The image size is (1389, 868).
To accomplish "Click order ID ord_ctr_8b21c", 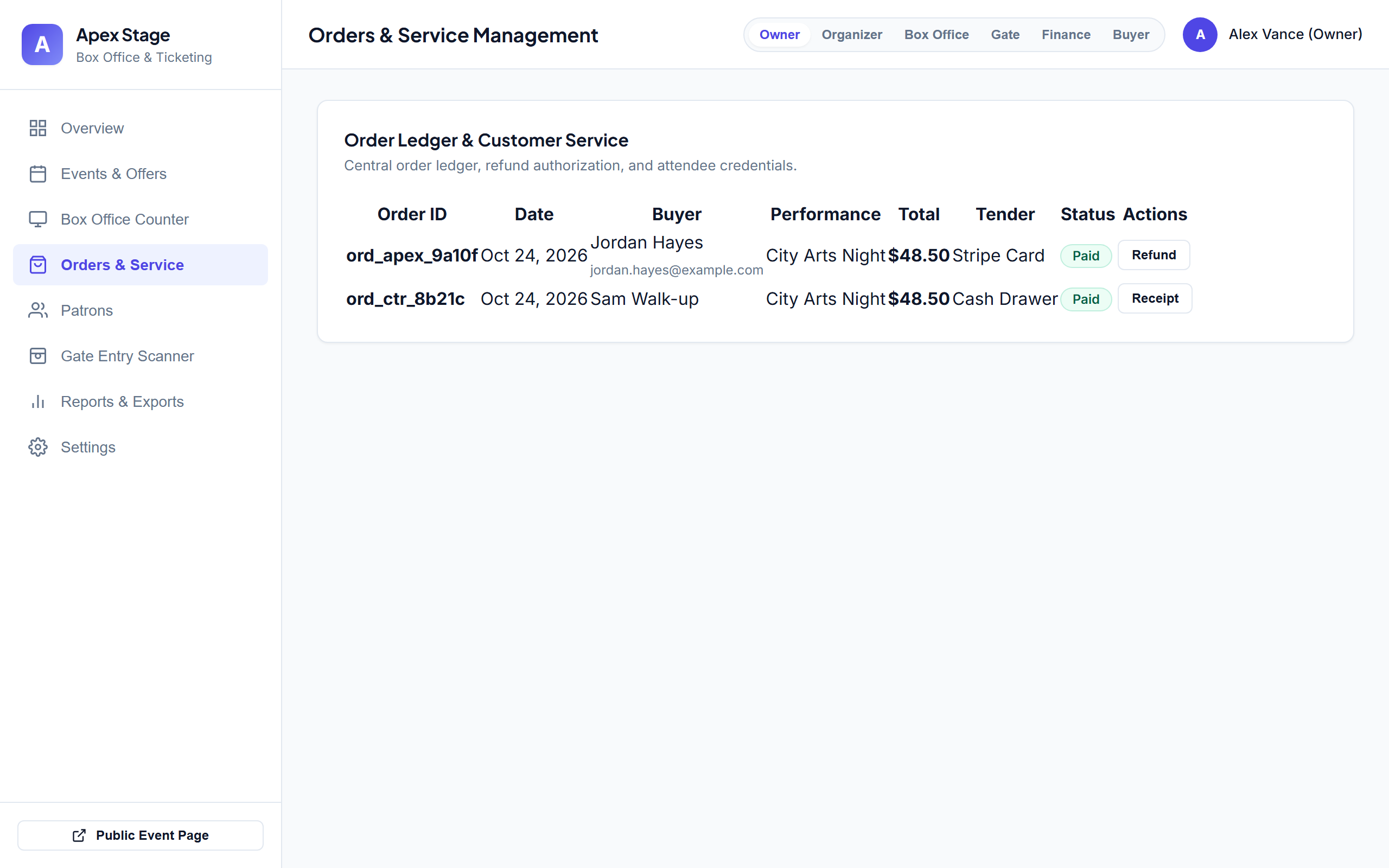I will (x=405, y=299).
